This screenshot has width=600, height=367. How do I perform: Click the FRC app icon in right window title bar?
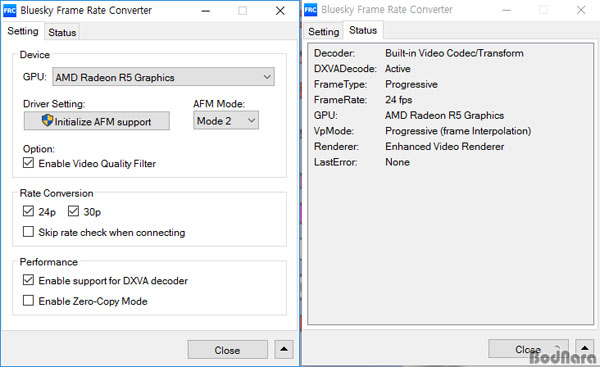tap(311, 10)
